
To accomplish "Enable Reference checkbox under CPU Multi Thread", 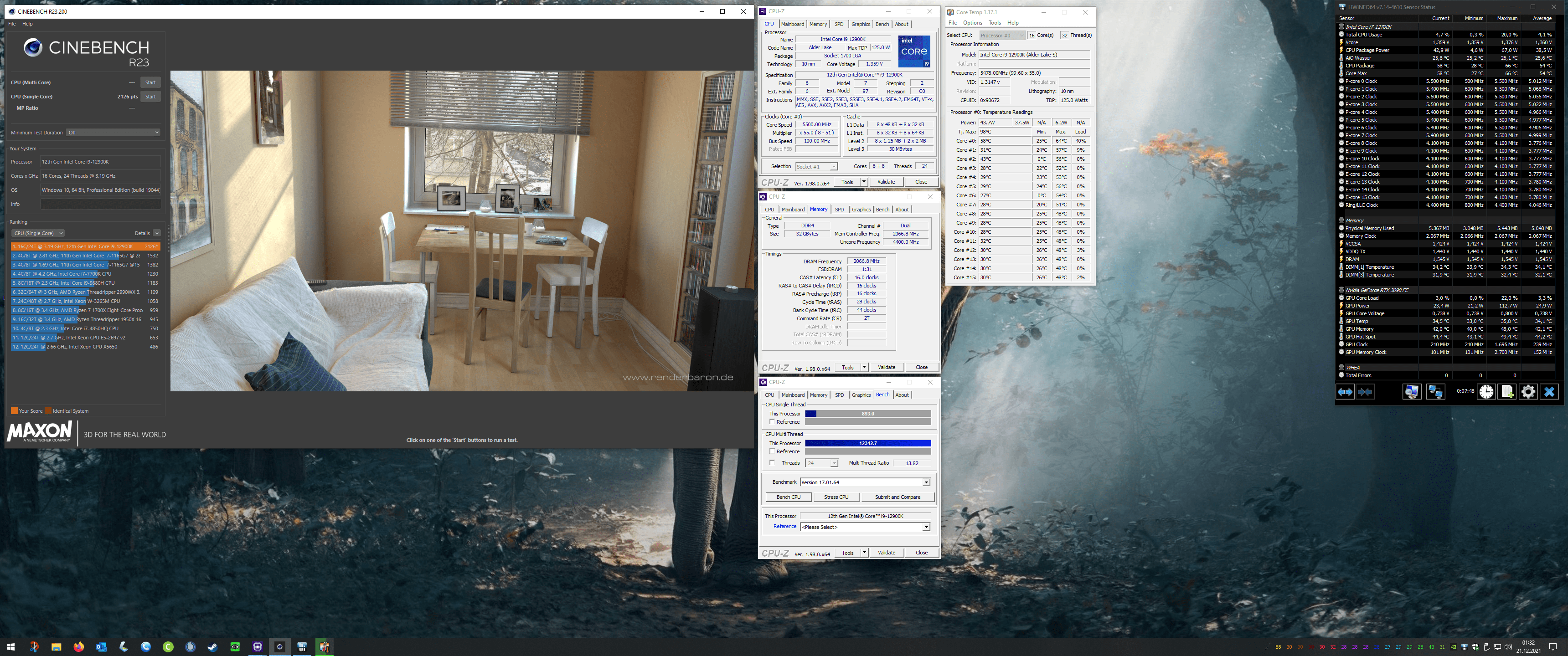I will click(x=773, y=451).
